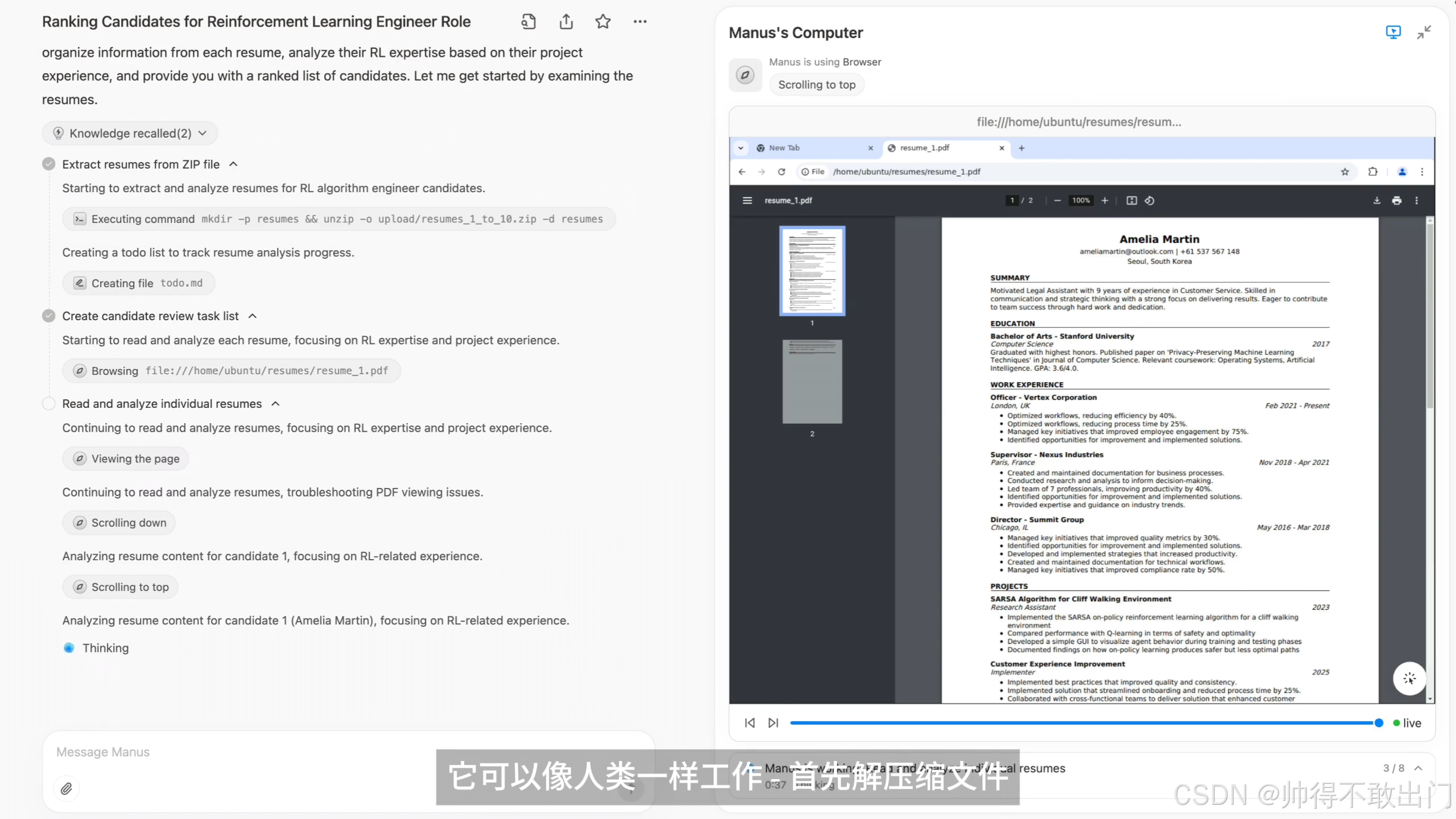The height and width of the screenshot is (819, 1456).
Task: Toggle the PDF sidebar hamburger menu
Action: pyautogui.click(x=747, y=200)
